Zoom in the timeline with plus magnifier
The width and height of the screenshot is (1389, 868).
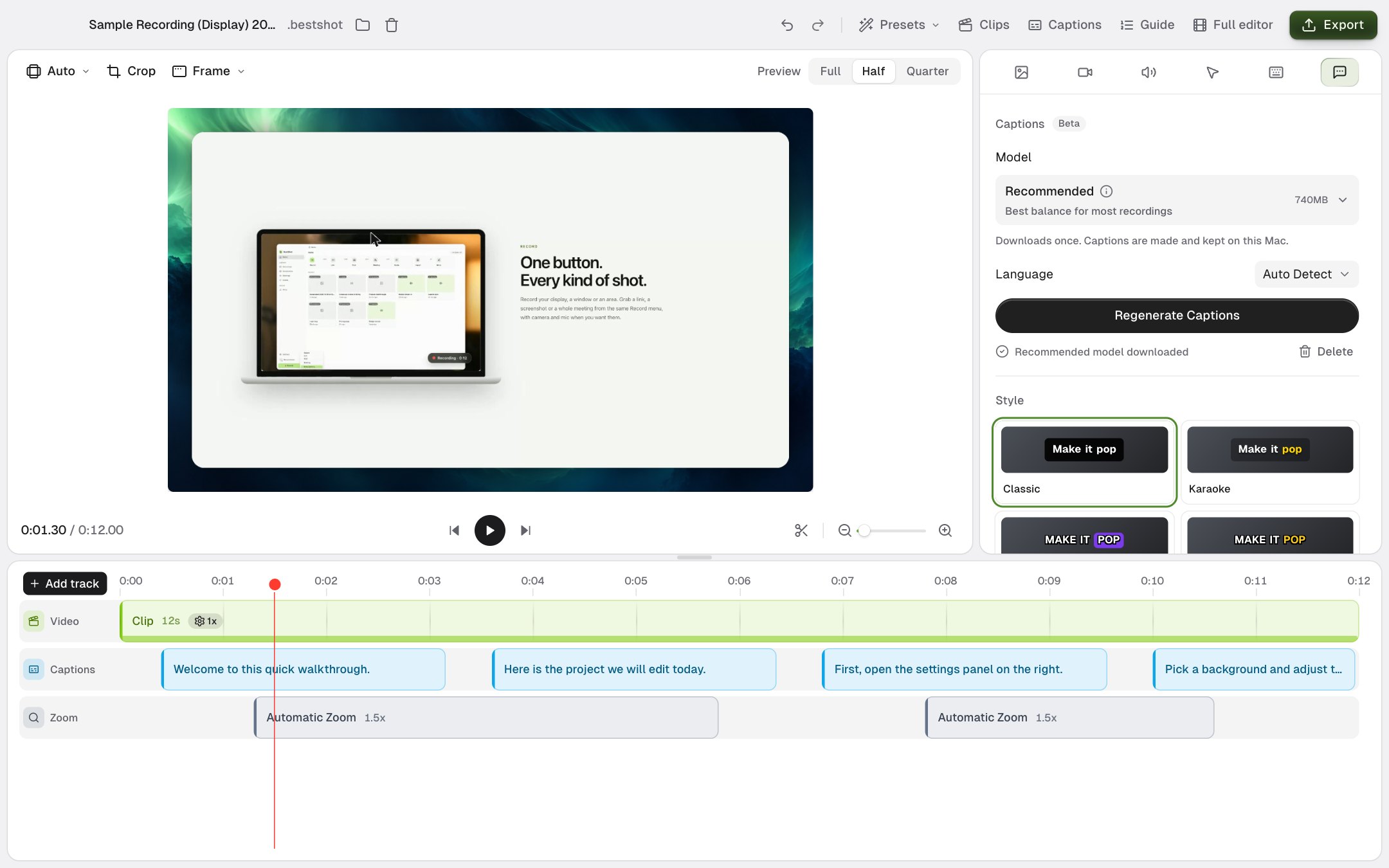click(945, 530)
